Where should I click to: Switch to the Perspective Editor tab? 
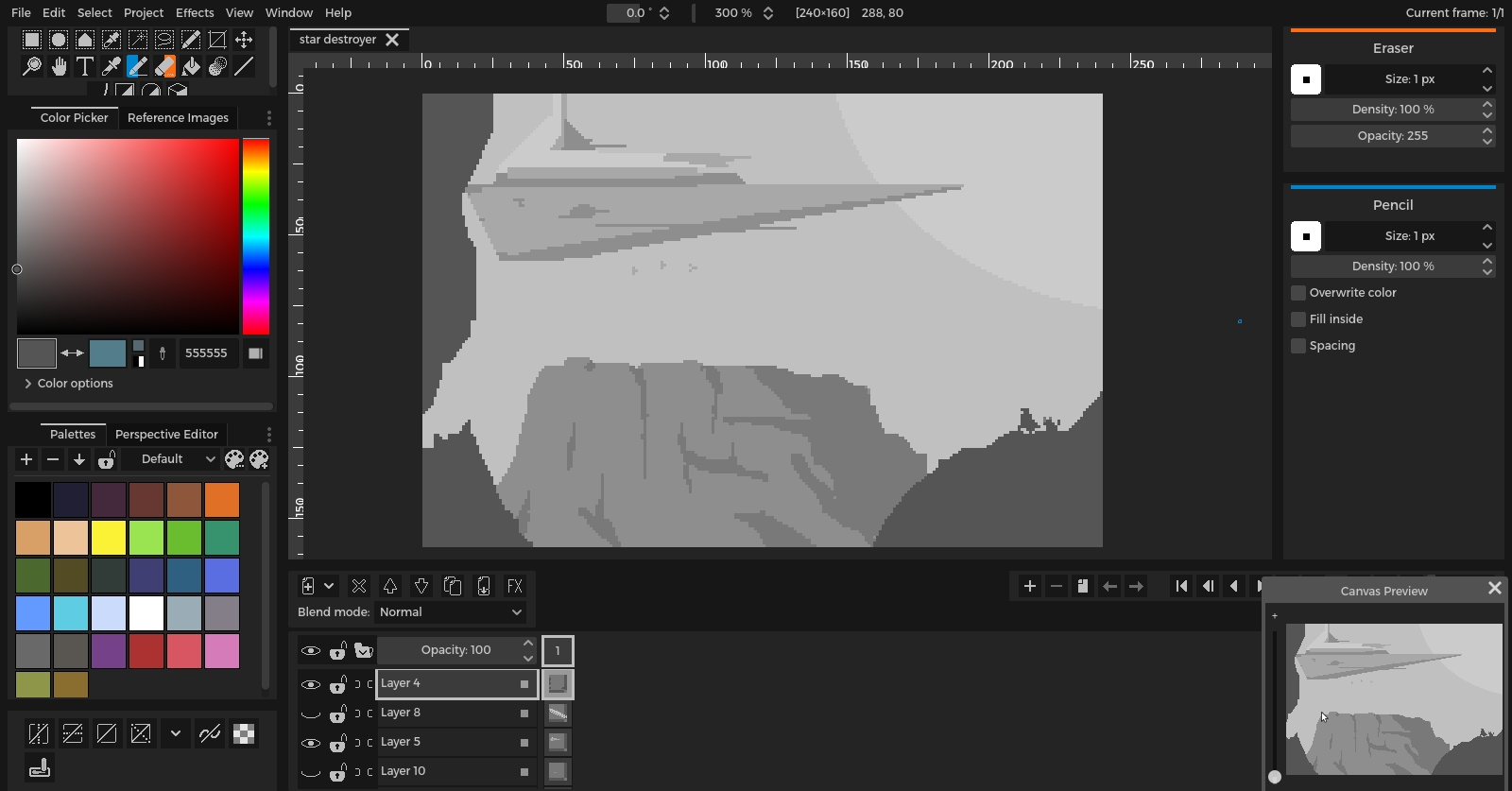tap(166, 435)
